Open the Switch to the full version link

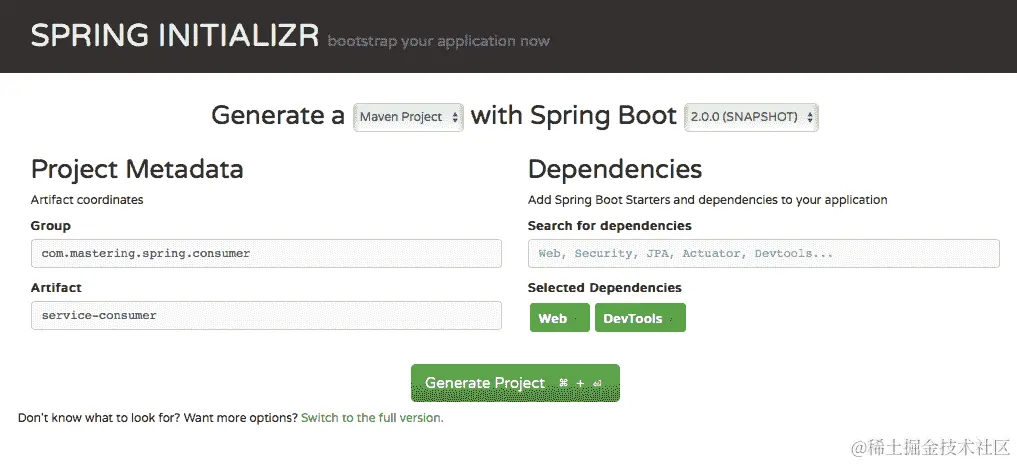pyautogui.click(x=372, y=418)
